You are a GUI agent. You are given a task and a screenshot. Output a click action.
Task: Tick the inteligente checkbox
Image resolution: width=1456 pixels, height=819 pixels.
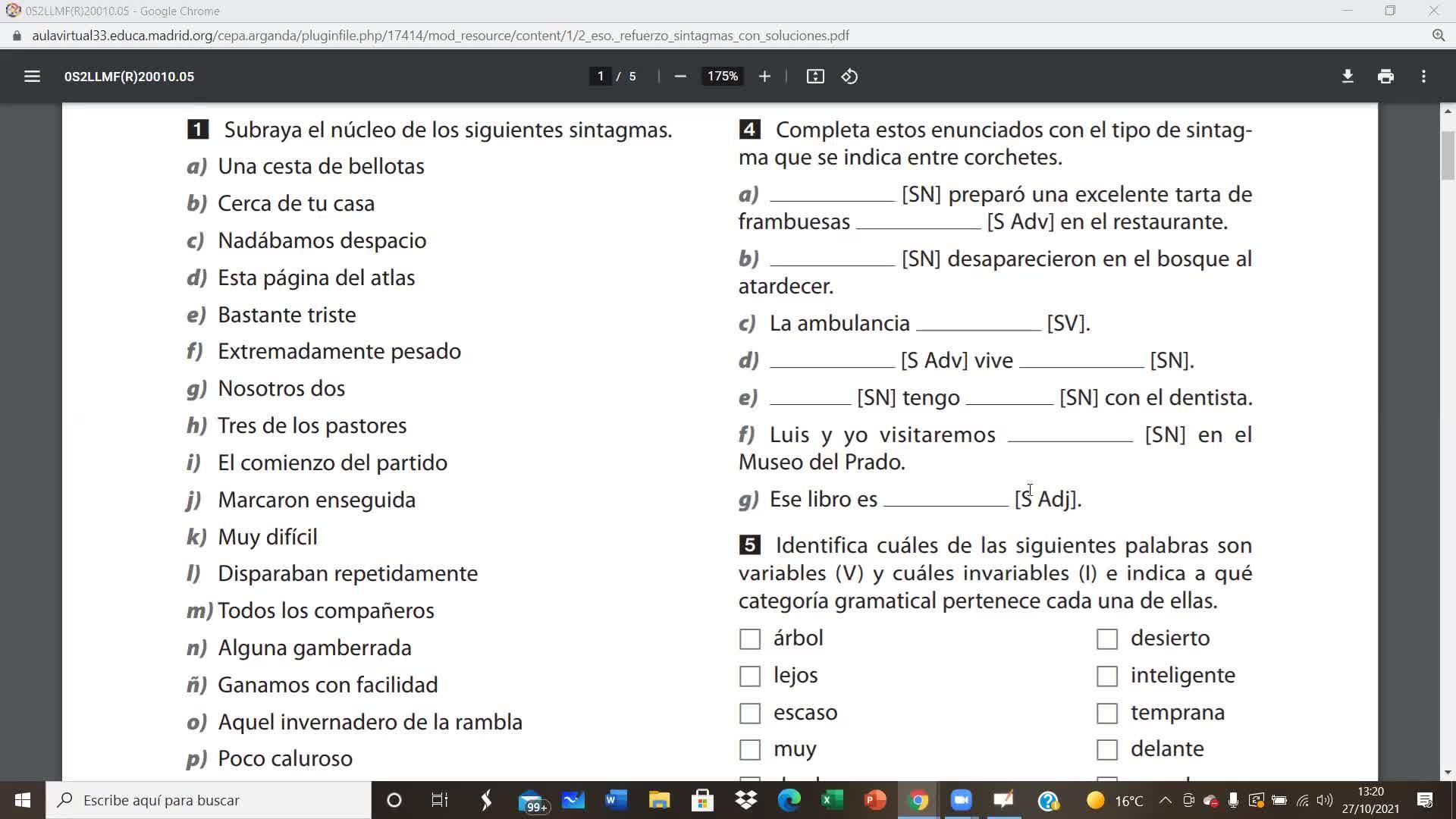(1107, 676)
